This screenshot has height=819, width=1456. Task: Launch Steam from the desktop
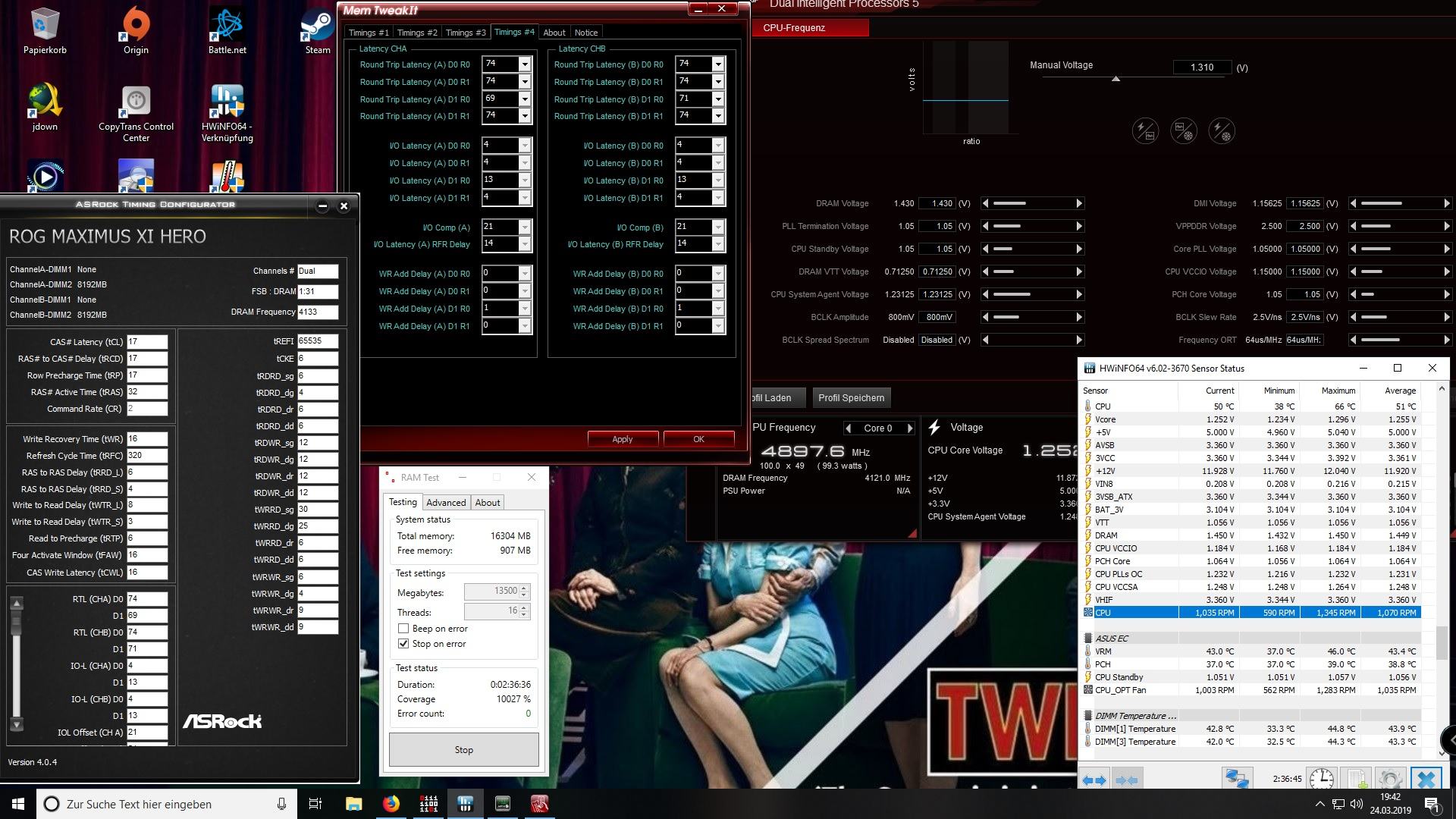(x=317, y=30)
